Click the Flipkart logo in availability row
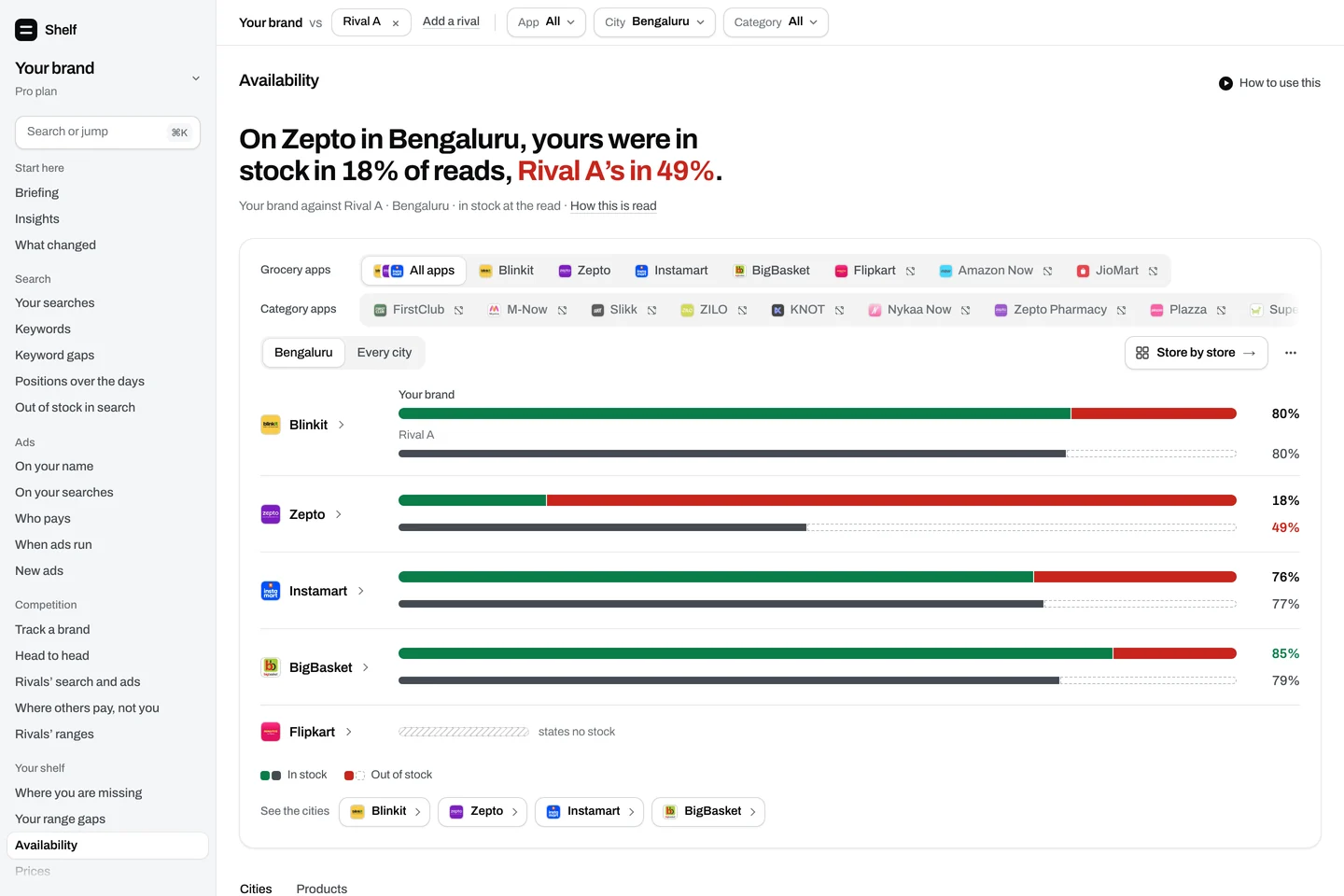Viewport: 1344px width, 896px height. coord(271,732)
